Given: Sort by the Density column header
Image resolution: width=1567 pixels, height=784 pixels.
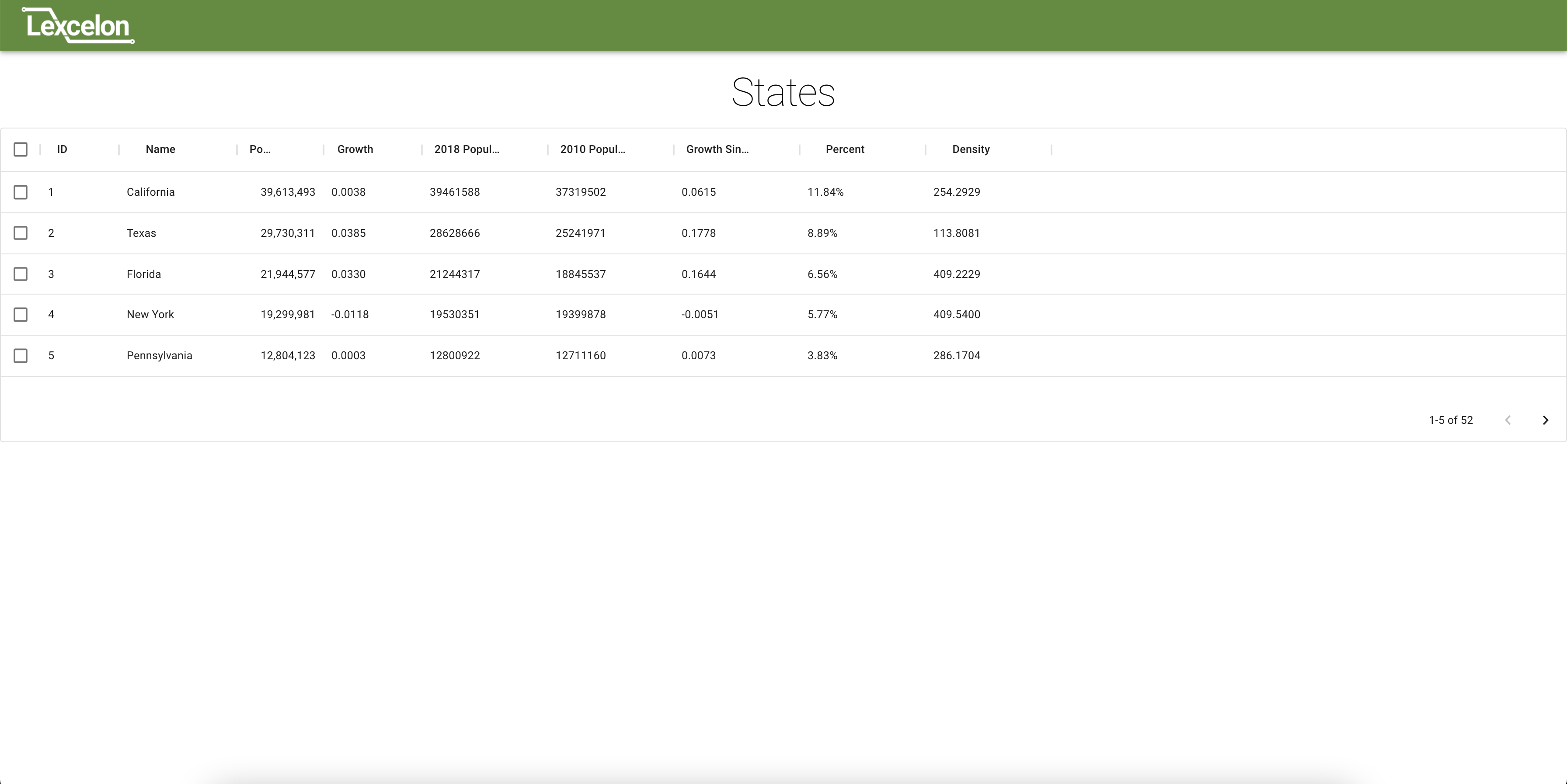Looking at the screenshot, I should (971, 149).
